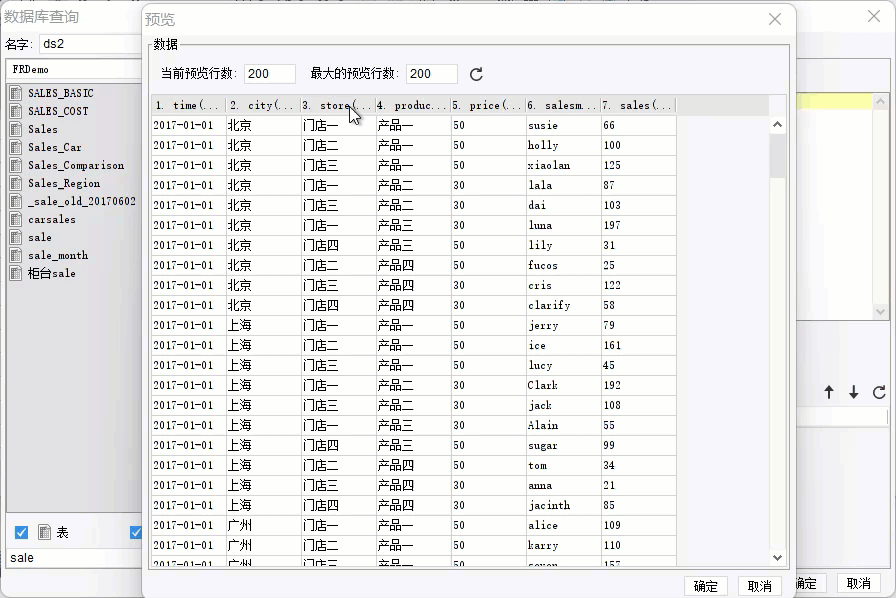Click the preview table scroll-down arrow

[x=777, y=557]
